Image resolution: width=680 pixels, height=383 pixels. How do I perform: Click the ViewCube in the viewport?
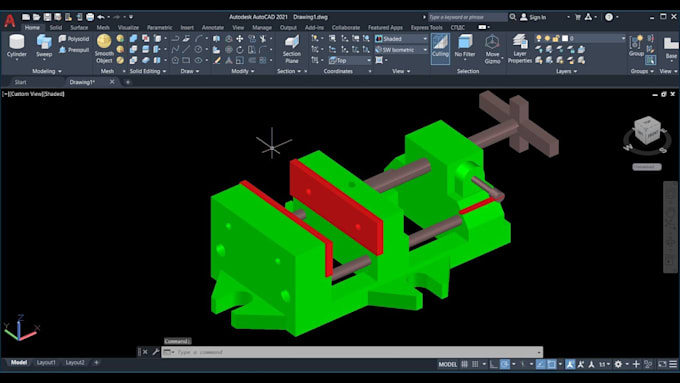[x=647, y=129]
